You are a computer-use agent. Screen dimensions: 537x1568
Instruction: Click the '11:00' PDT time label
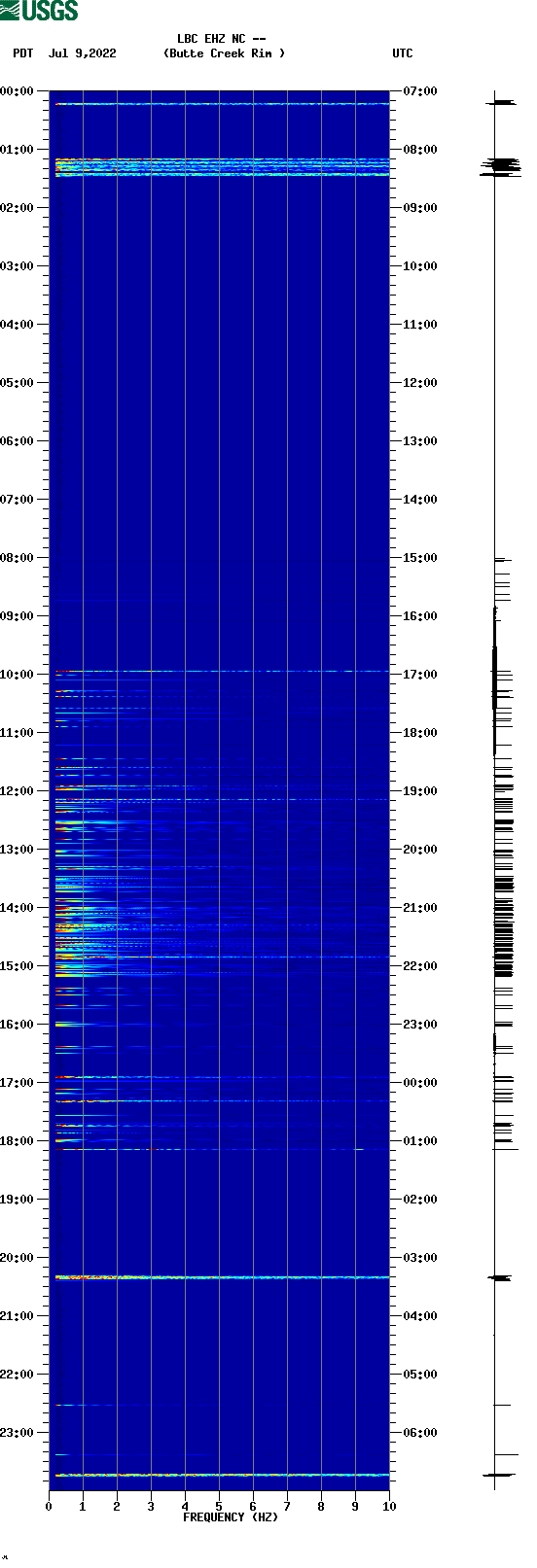click(x=18, y=733)
